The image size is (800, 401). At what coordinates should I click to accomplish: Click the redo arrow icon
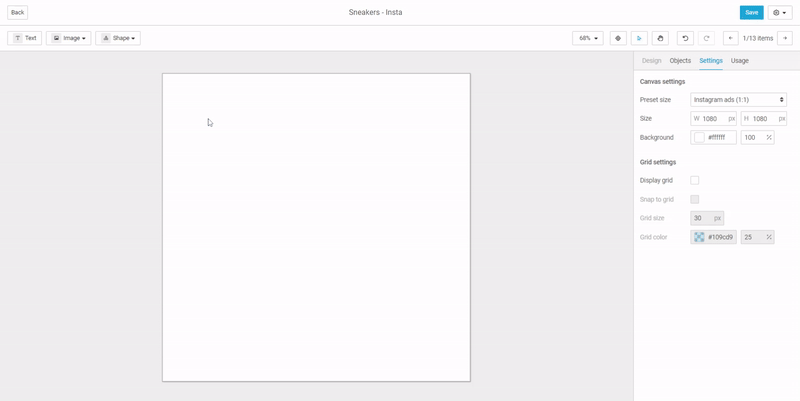tap(706, 38)
